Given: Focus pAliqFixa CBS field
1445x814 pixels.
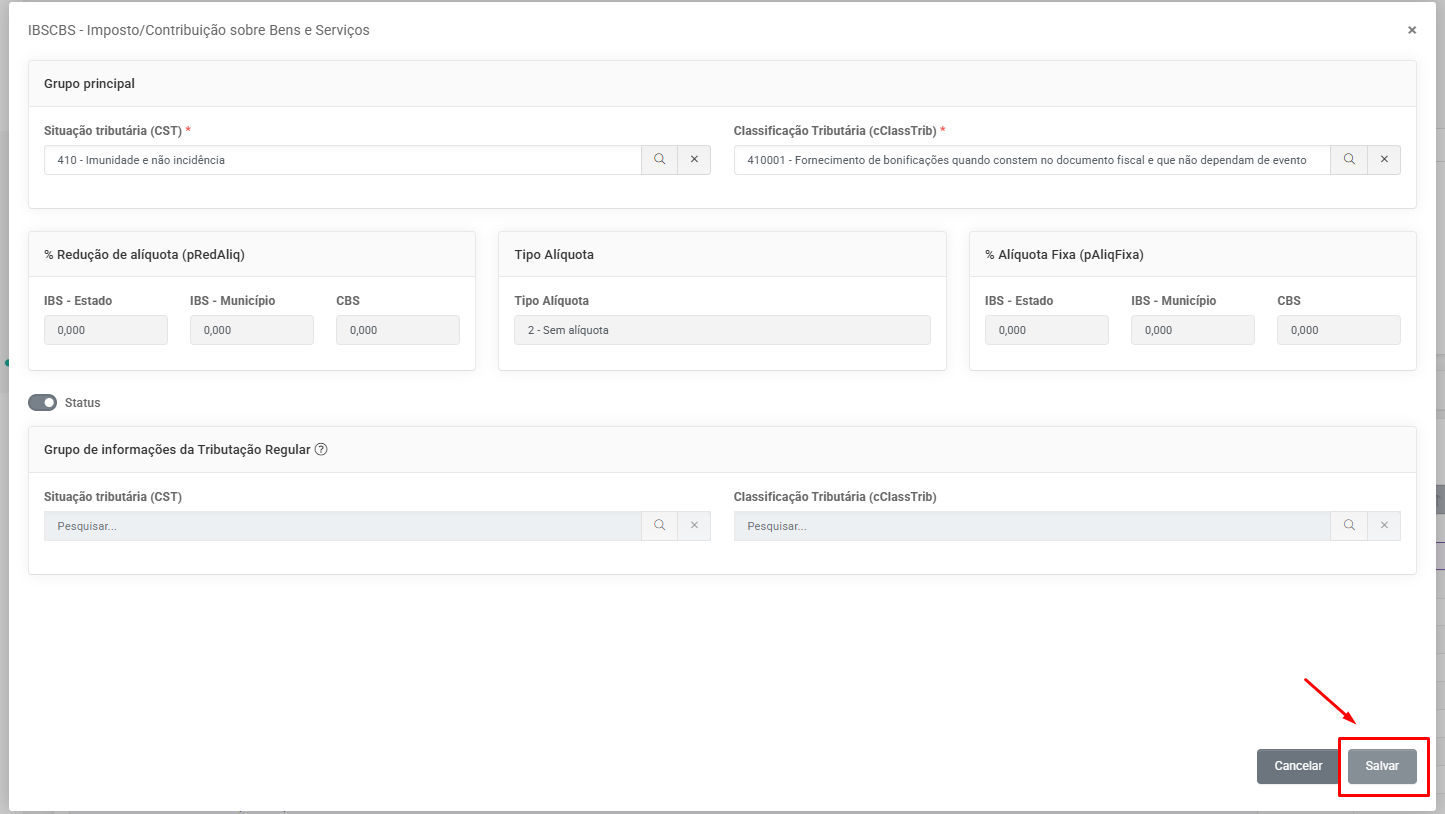Looking at the screenshot, I should tap(1339, 330).
